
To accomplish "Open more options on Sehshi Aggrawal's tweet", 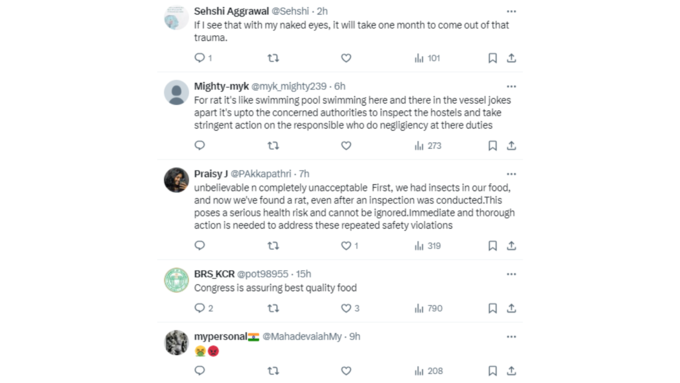I will coord(511,11).
